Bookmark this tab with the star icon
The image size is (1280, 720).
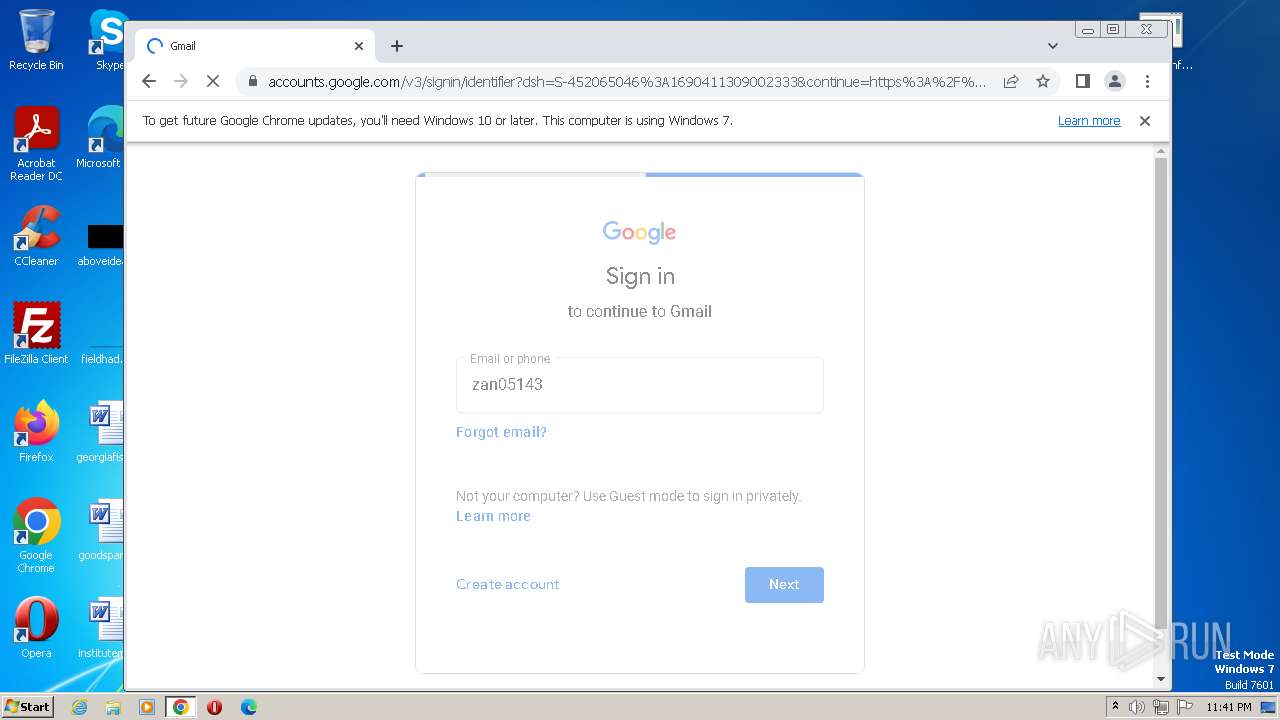click(1043, 81)
